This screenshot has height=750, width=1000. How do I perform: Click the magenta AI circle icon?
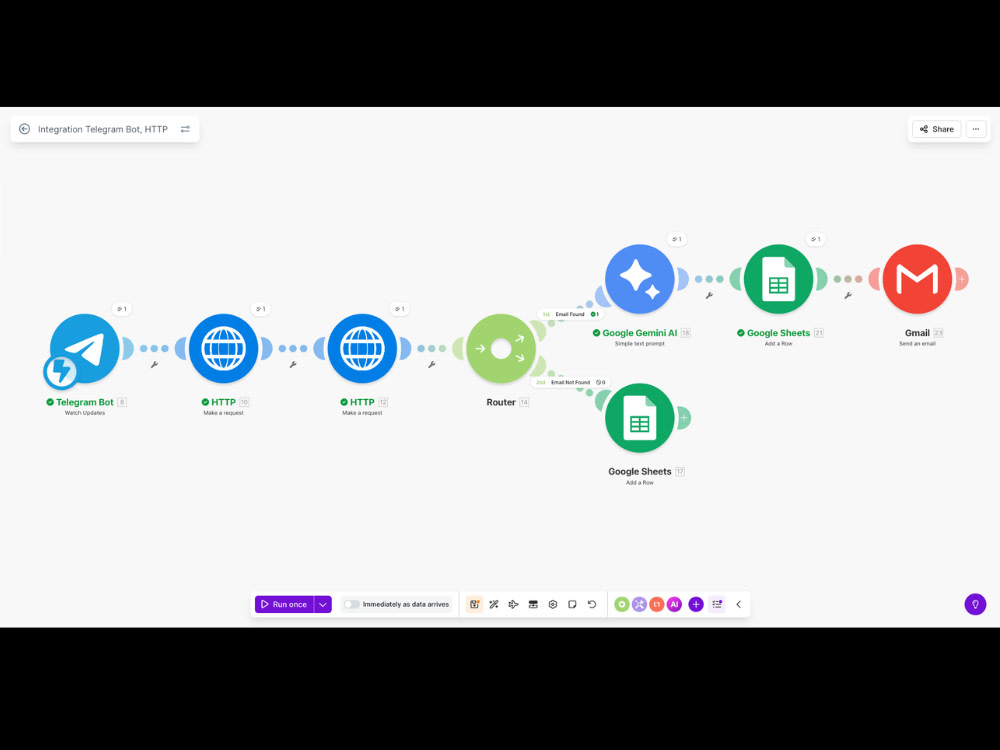(674, 604)
